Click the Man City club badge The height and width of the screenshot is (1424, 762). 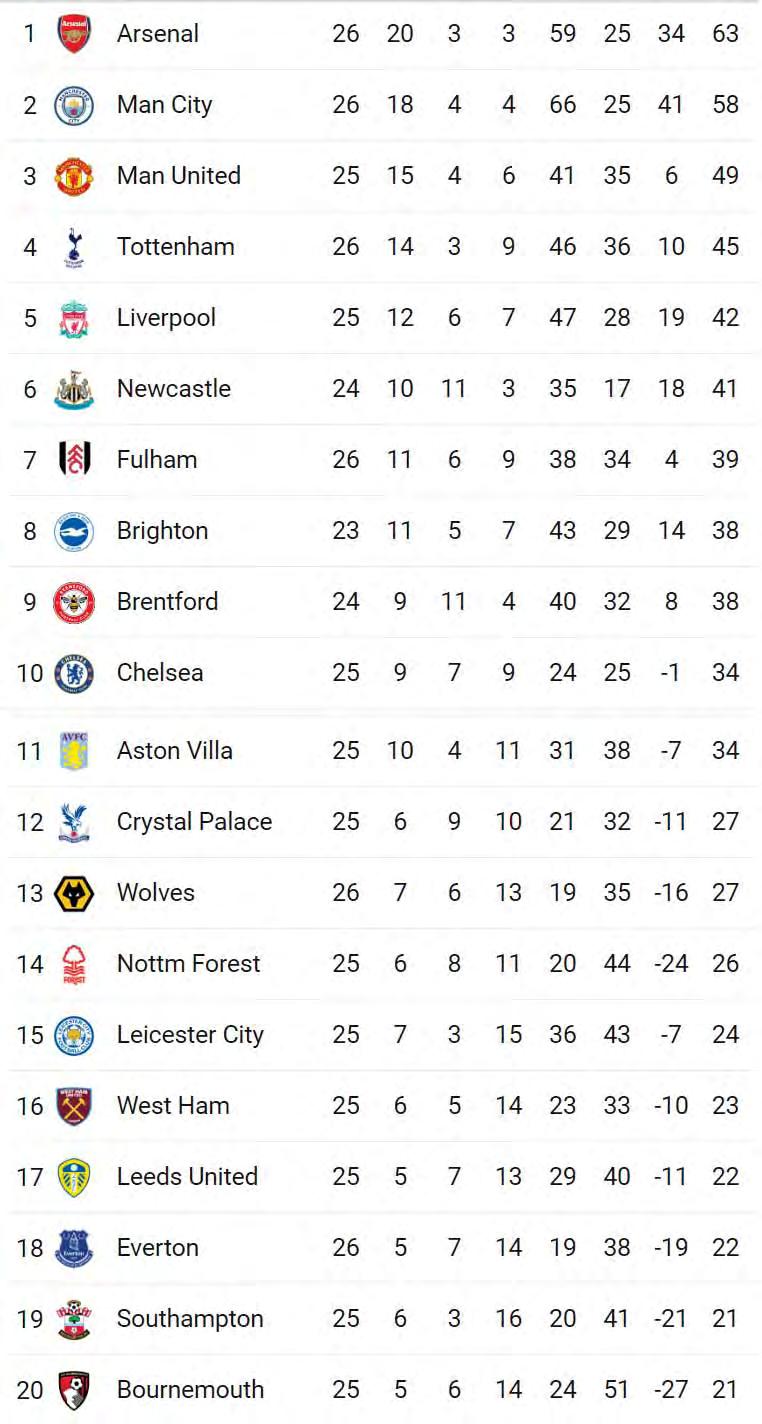coord(74,105)
